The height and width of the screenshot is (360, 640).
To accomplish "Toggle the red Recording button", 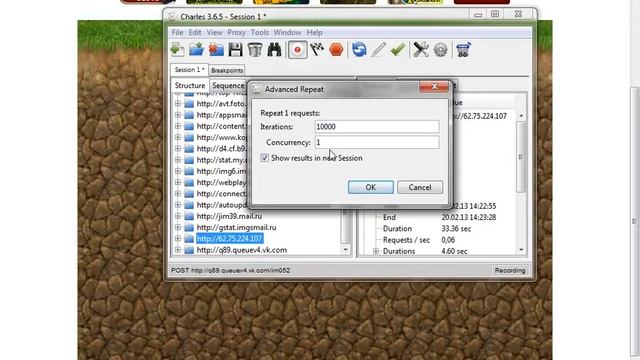I will (x=298, y=50).
